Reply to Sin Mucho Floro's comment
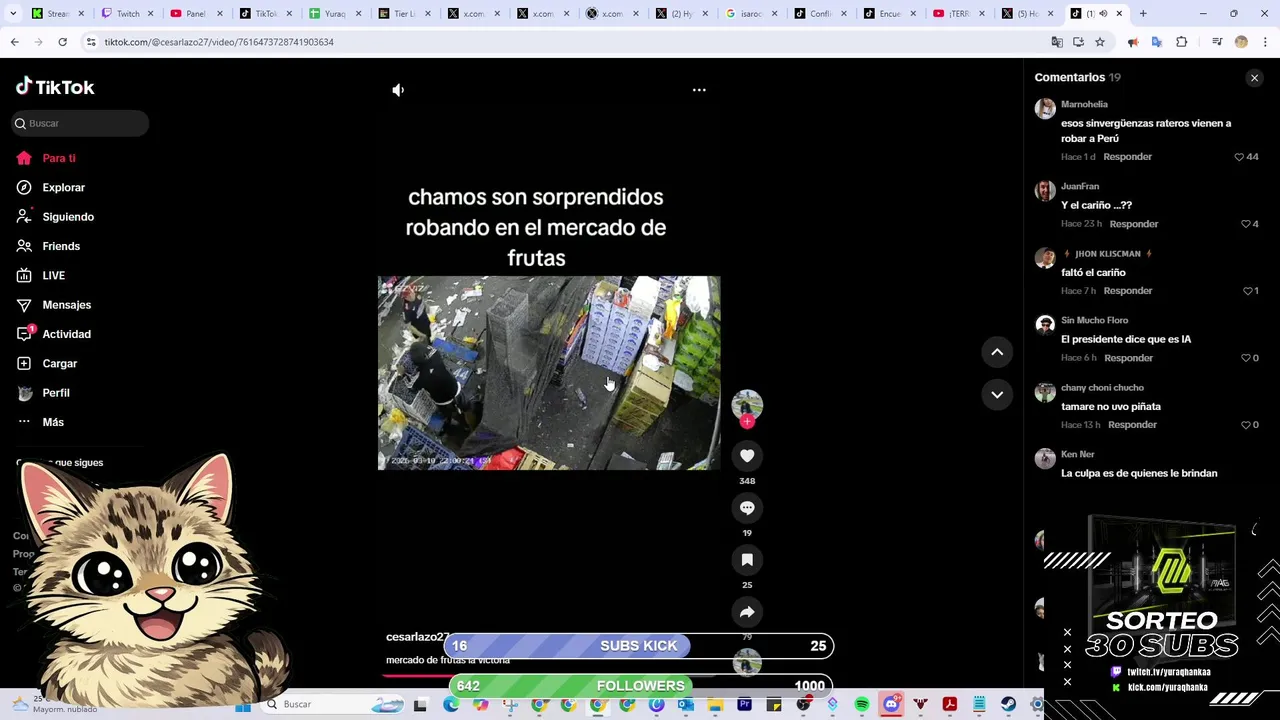Viewport: 1280px width, 720px height. pos(1128,358)
